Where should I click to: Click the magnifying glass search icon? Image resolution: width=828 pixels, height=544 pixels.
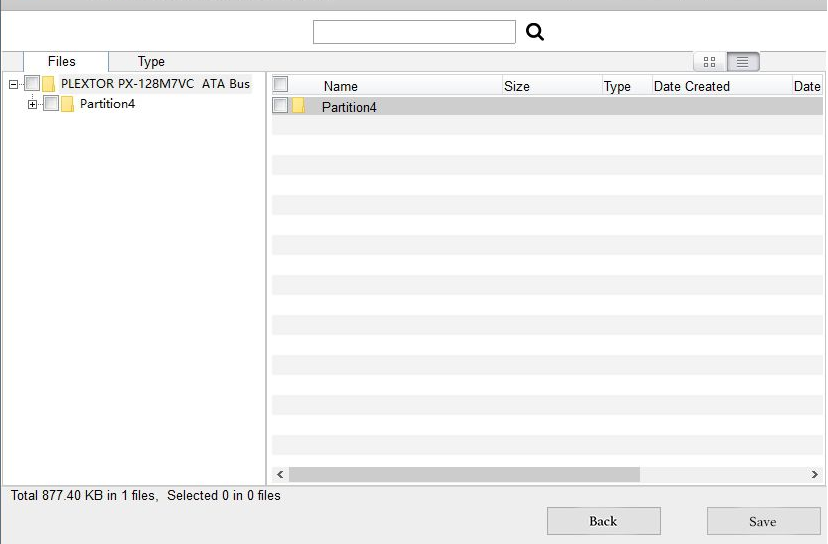[534, 32]
